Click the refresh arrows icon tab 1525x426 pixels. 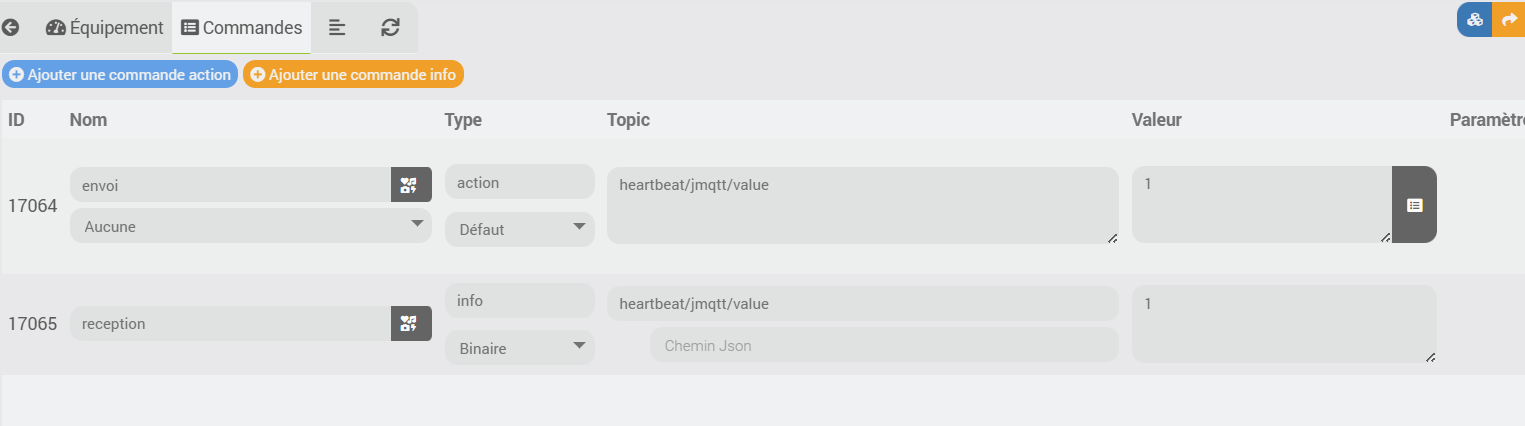pos(390,28)
